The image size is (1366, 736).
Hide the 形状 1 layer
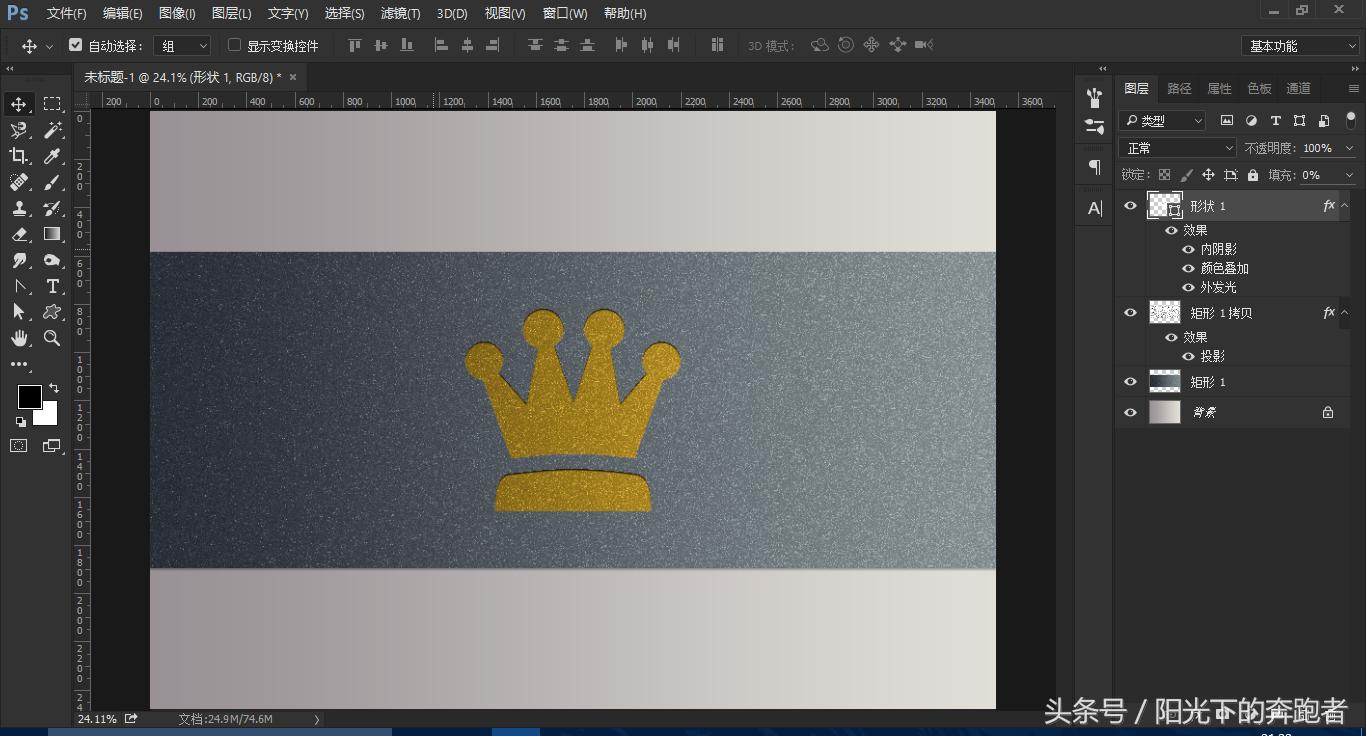point(1130,206)
